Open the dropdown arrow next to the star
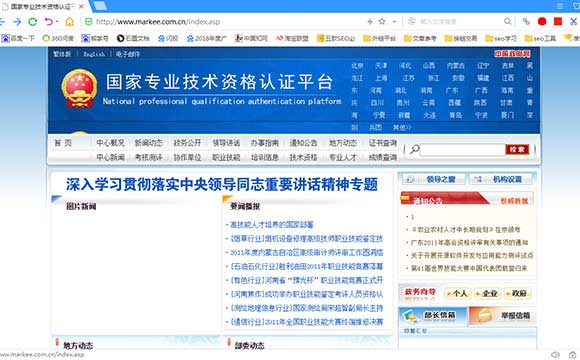The width and height of the screenshot is (580, 360). (394, 22)
